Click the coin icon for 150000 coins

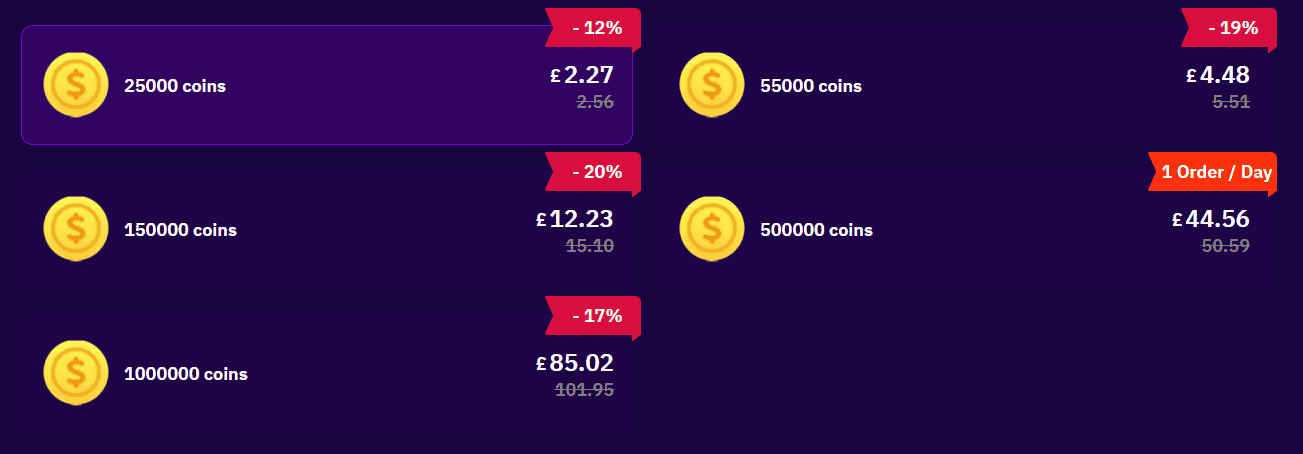tap(76, 229)
